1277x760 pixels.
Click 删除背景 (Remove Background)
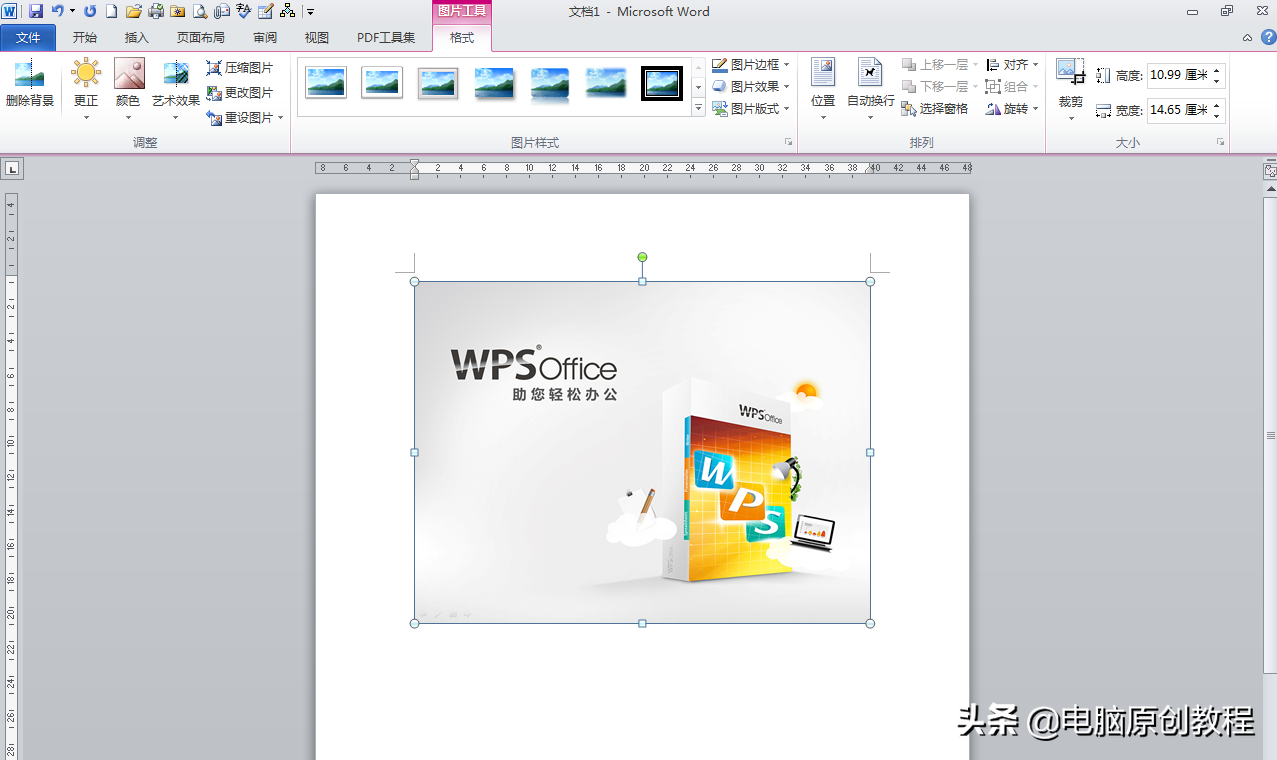point(30,84)
